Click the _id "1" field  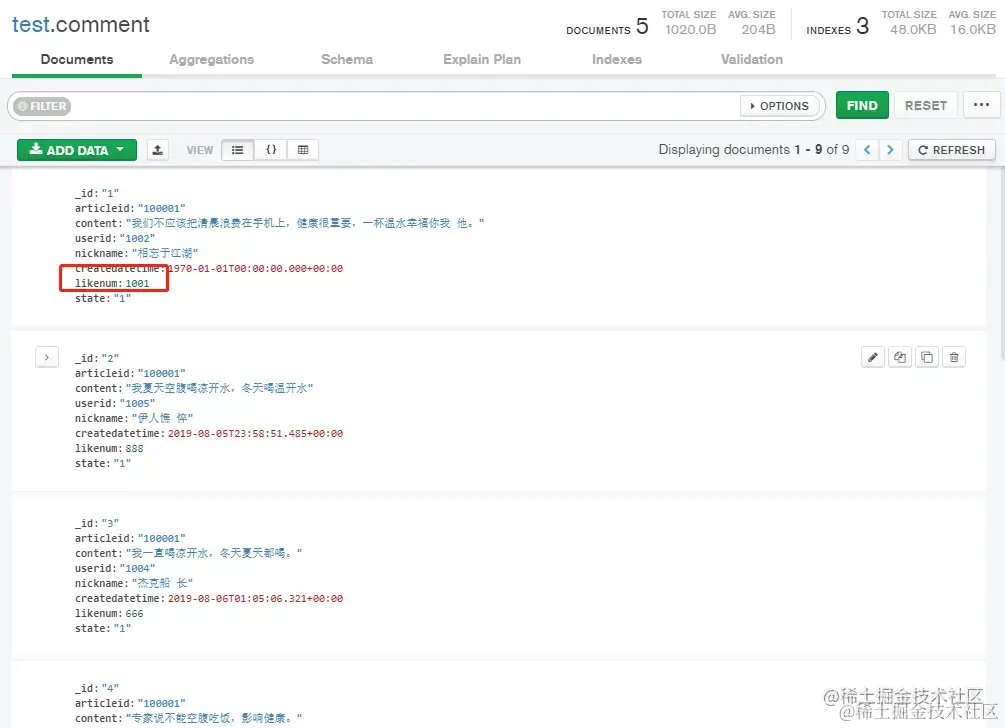point(97,194)
